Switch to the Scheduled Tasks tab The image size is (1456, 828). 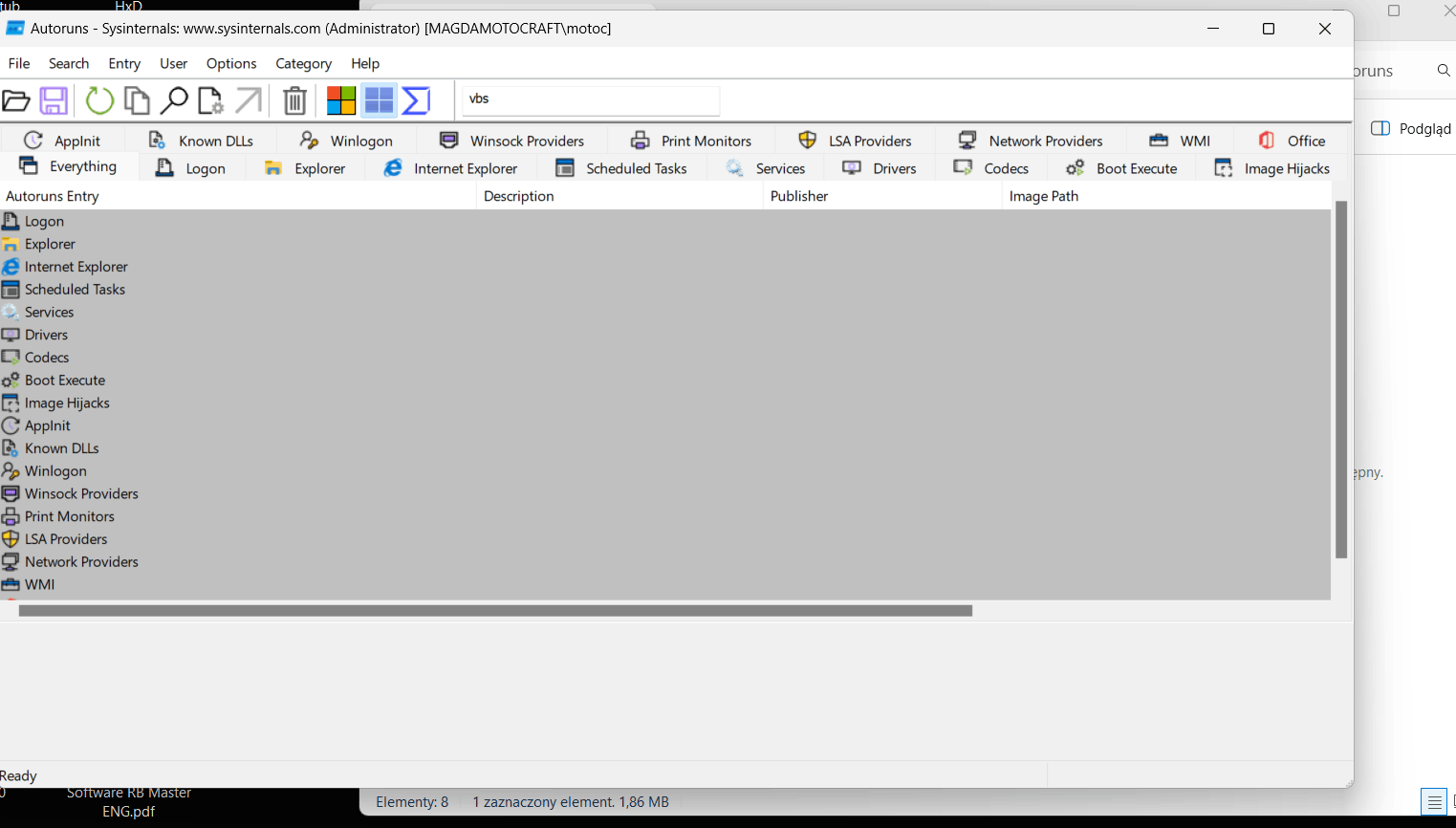point(621,168)
